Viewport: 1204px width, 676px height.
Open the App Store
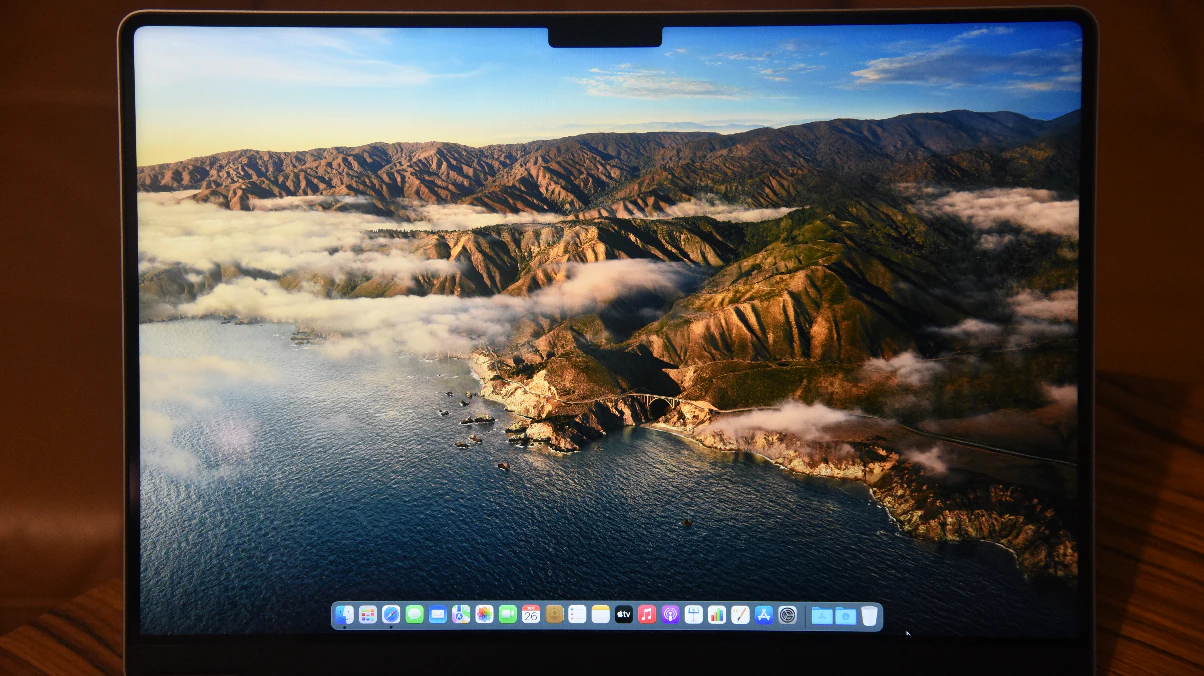pos(764,615)
